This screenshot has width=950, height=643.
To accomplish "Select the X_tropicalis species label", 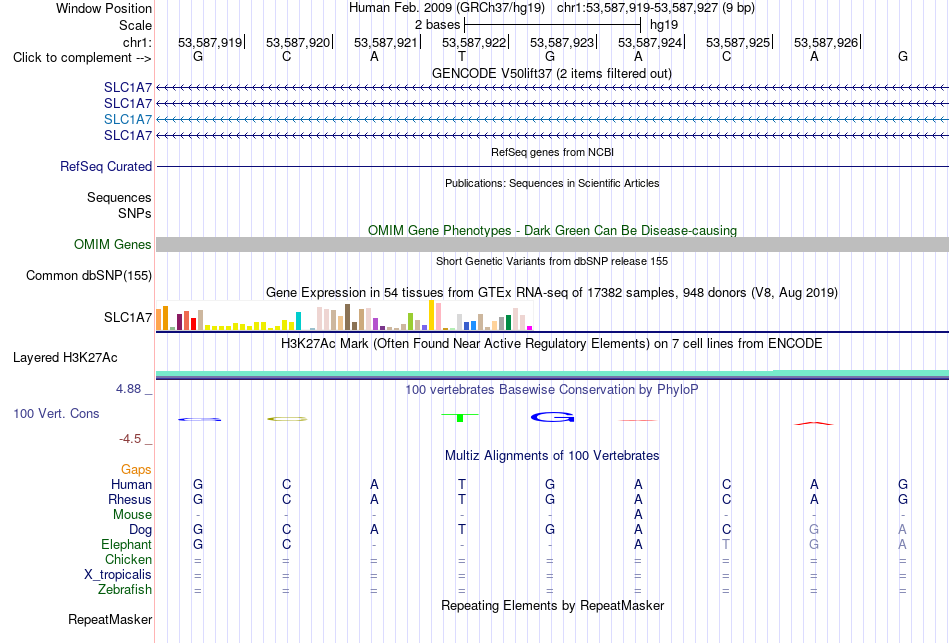I will click(118, 575).
